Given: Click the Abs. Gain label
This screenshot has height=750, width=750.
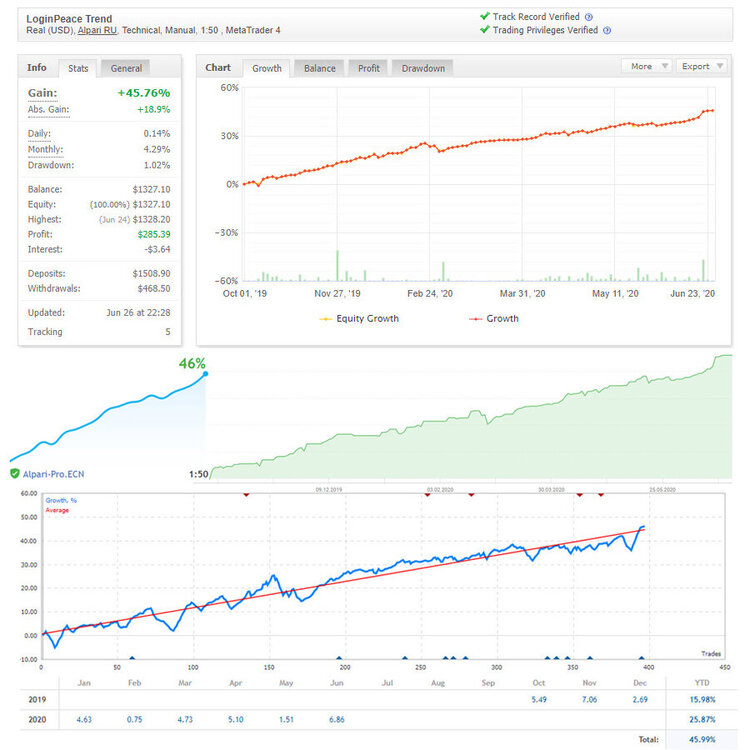Looking at the screenshot, I should (x=48, y=110).
